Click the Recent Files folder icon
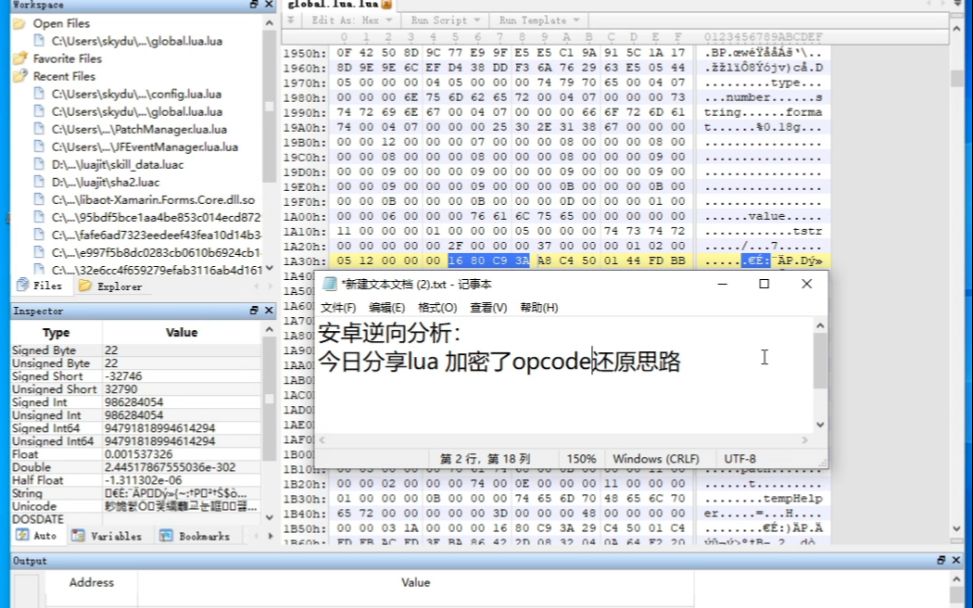 20,76
